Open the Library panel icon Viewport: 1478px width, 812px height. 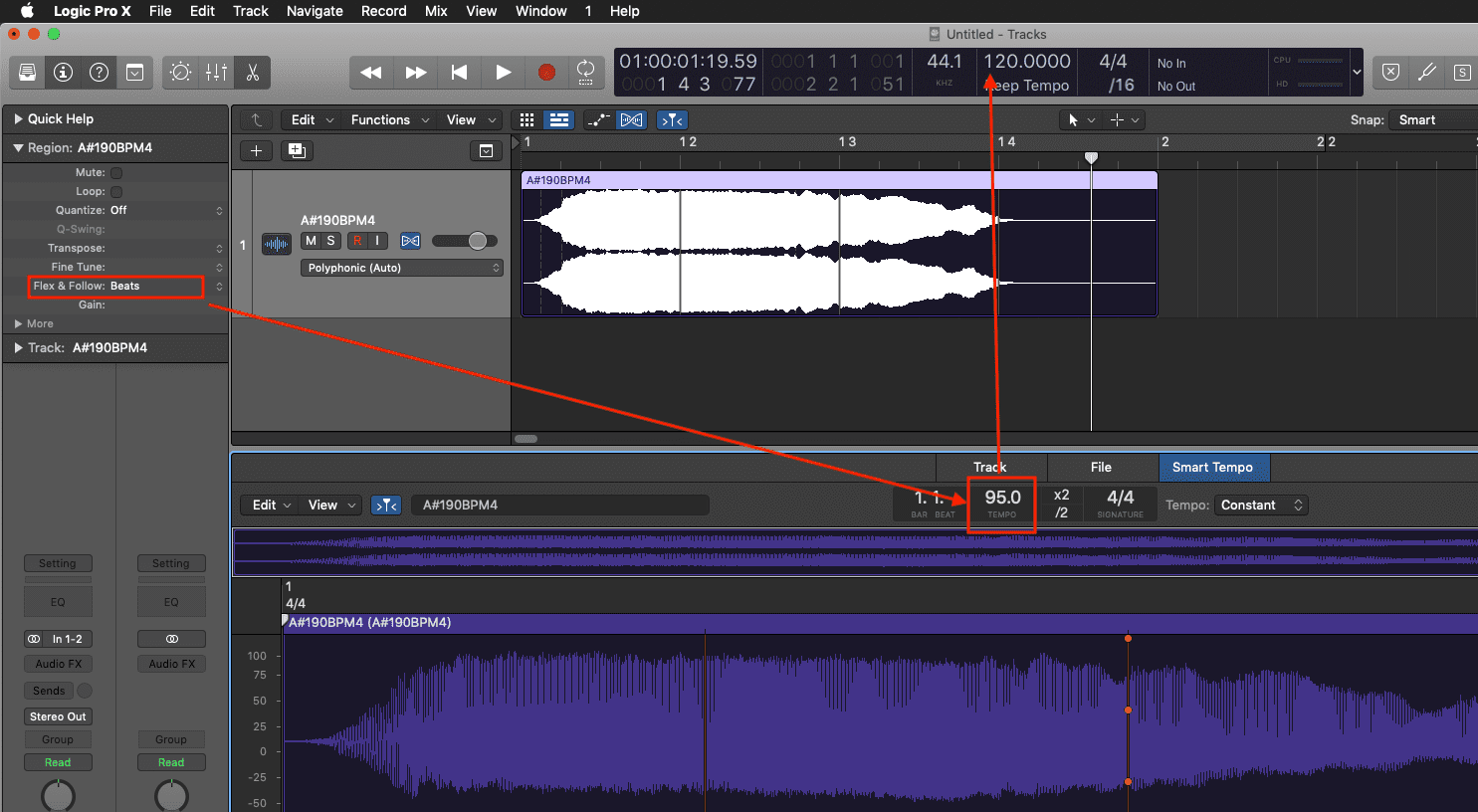tap(28, 73)
